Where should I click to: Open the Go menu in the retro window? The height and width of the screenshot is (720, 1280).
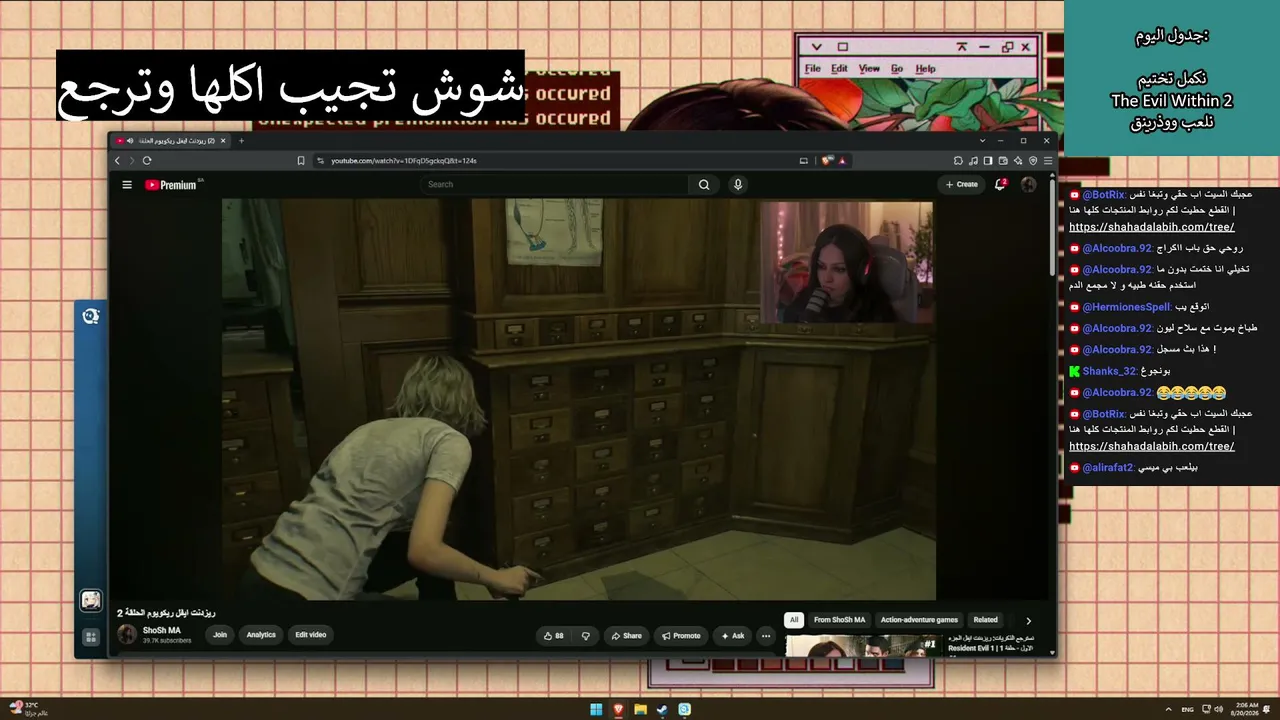coord(897,69)
